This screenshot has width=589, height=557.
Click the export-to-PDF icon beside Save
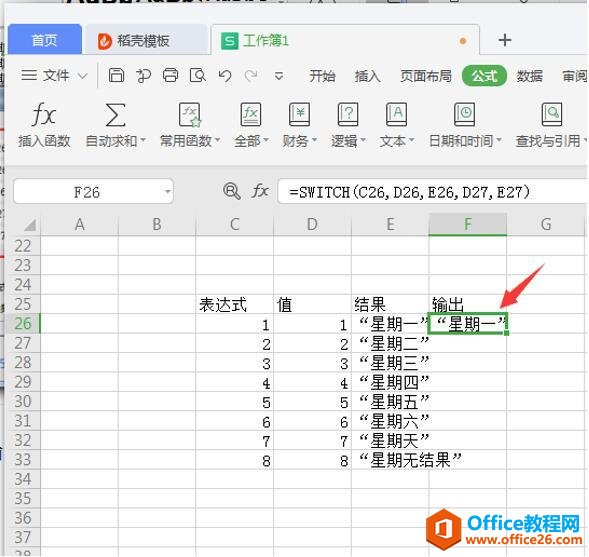click(143, 75)
